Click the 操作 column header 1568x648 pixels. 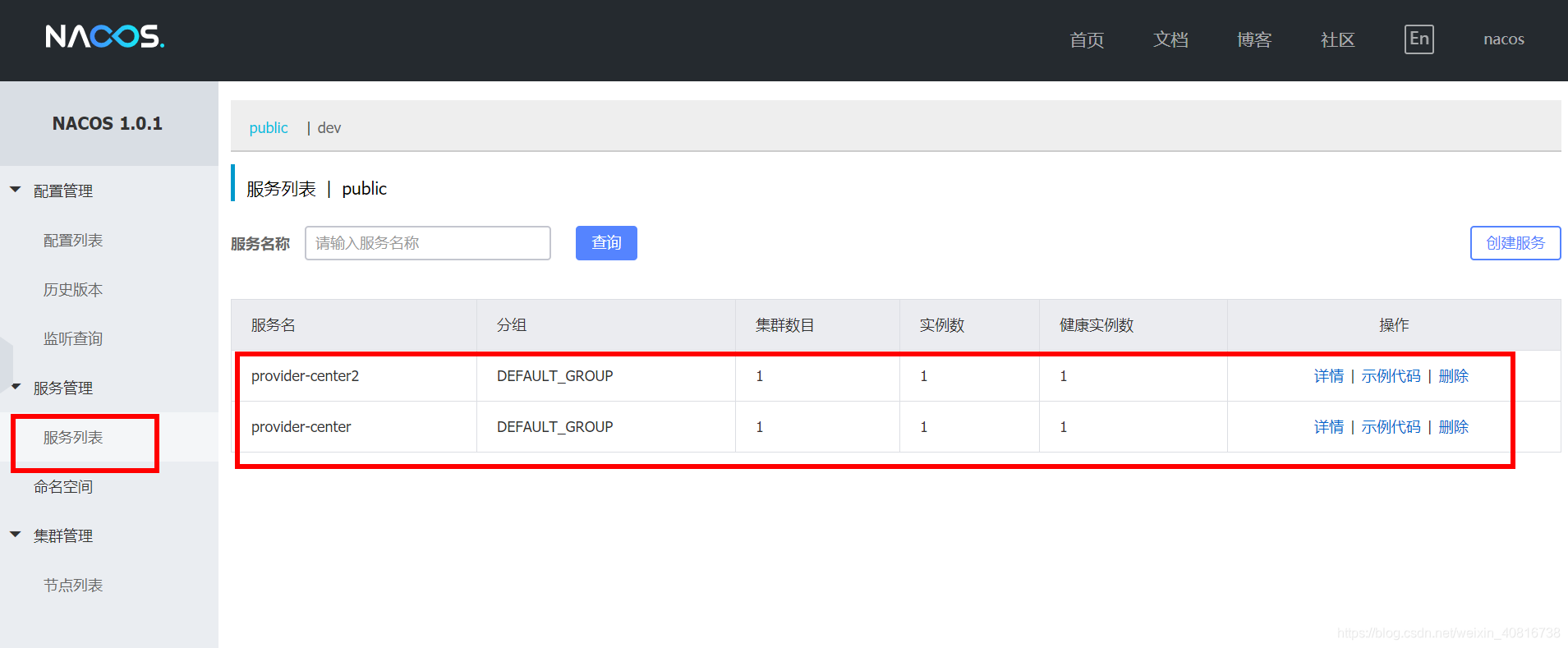tap(1394, 325)
